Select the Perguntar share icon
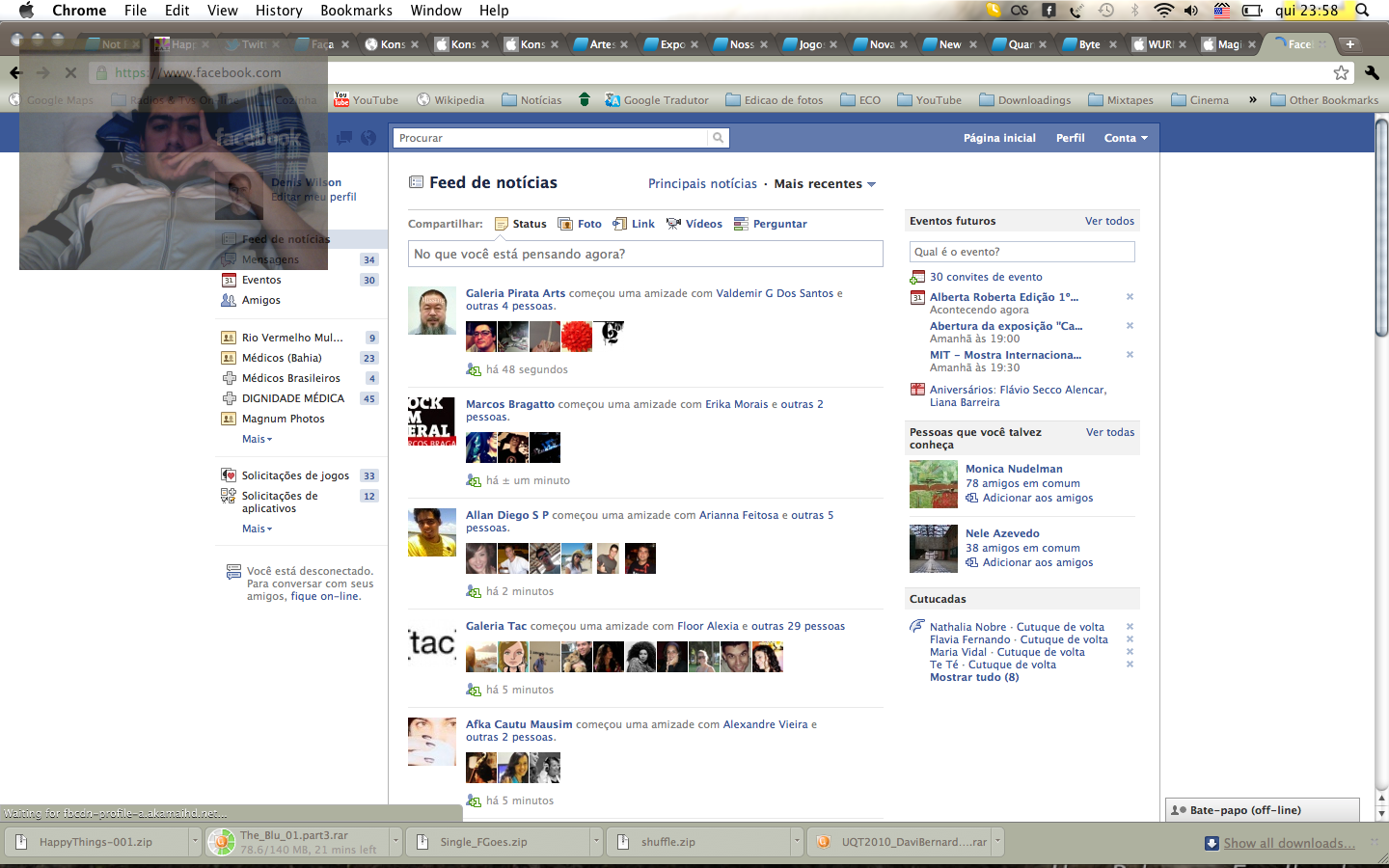The image size is (1389, 868). coord(741,224)
